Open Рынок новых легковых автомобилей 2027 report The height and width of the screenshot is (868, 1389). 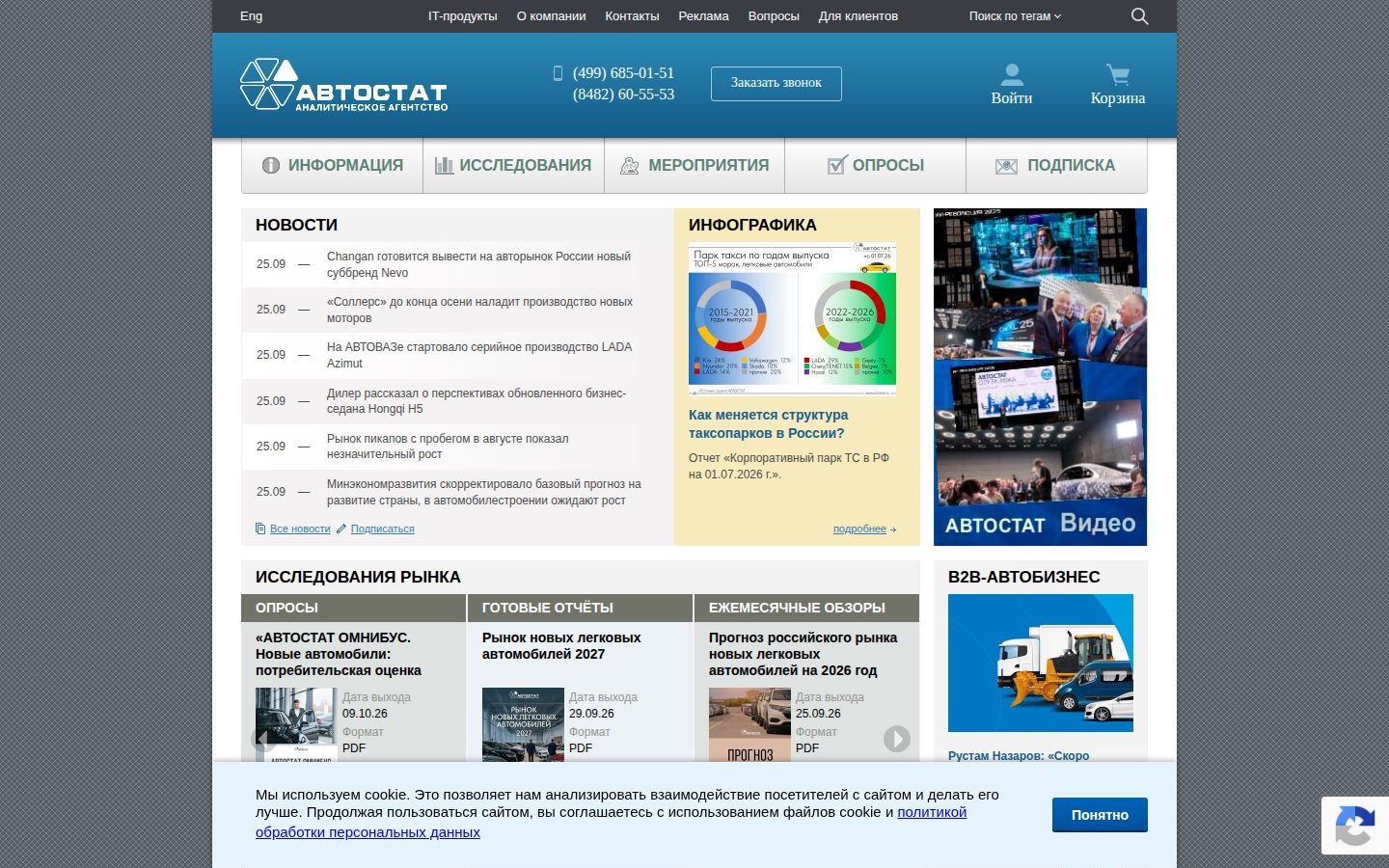click(x=561, y=646)
